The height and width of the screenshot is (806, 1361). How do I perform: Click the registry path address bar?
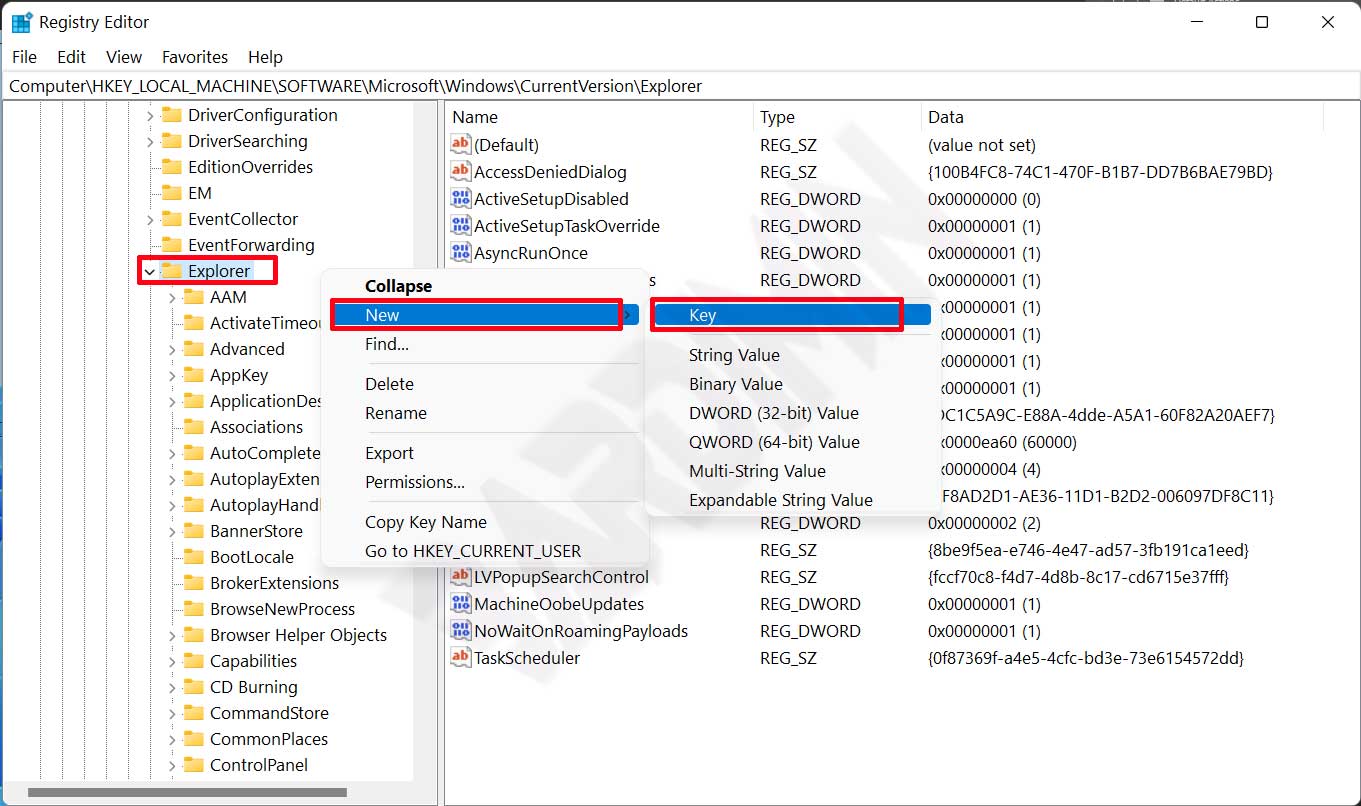click(x=680, y=86)
